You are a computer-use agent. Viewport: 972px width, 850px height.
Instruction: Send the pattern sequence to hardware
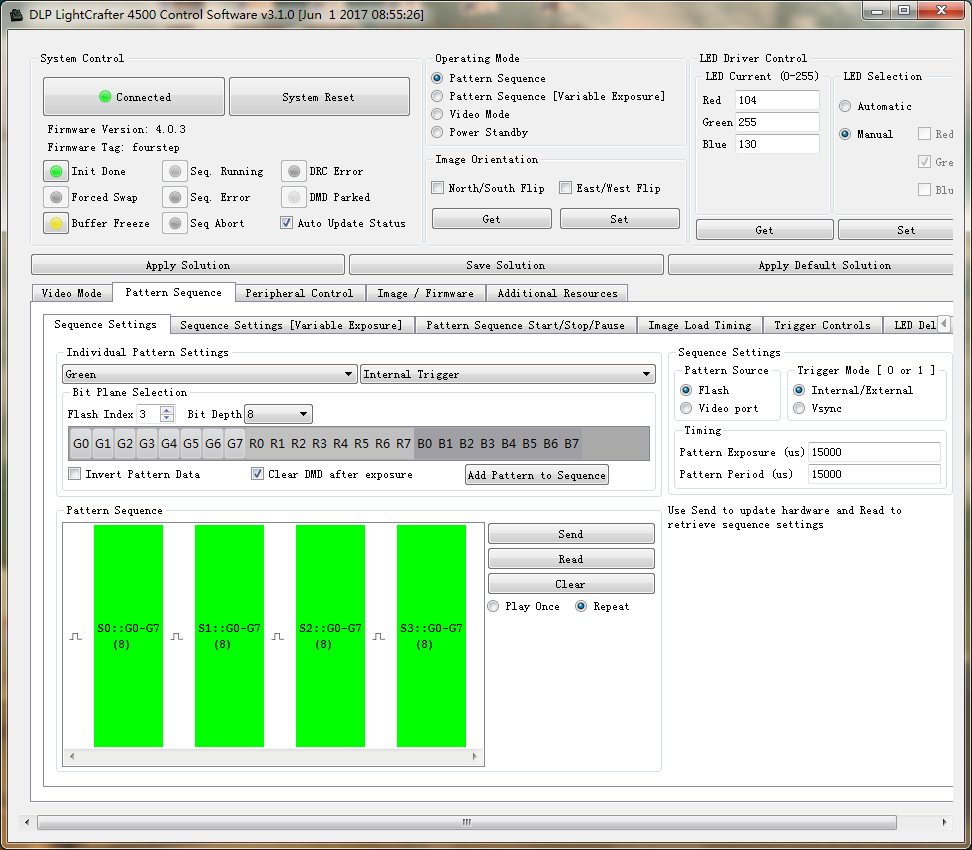(571, 534)
